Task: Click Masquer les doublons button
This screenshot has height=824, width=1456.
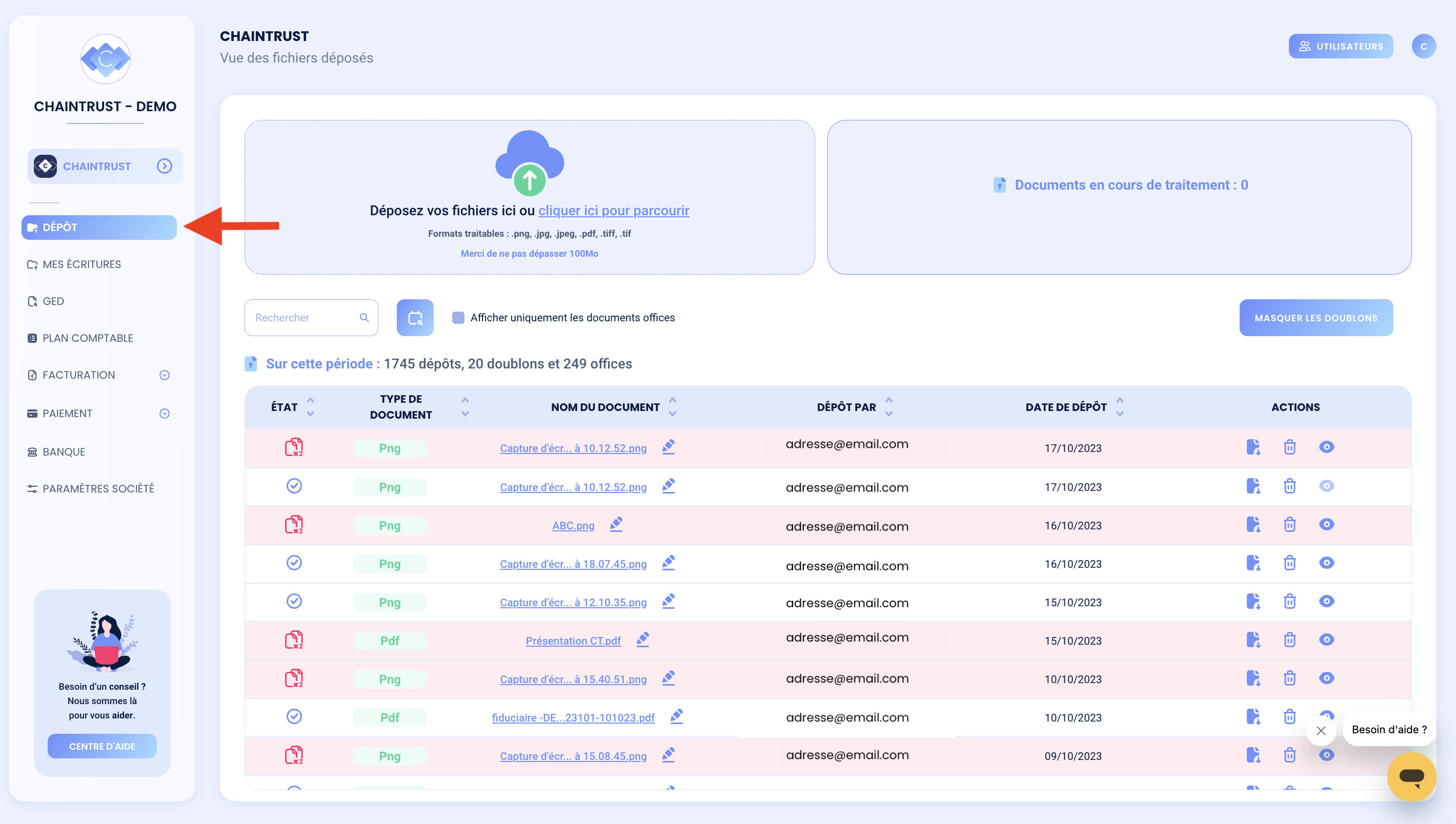Action: (x=1316, y=318)
